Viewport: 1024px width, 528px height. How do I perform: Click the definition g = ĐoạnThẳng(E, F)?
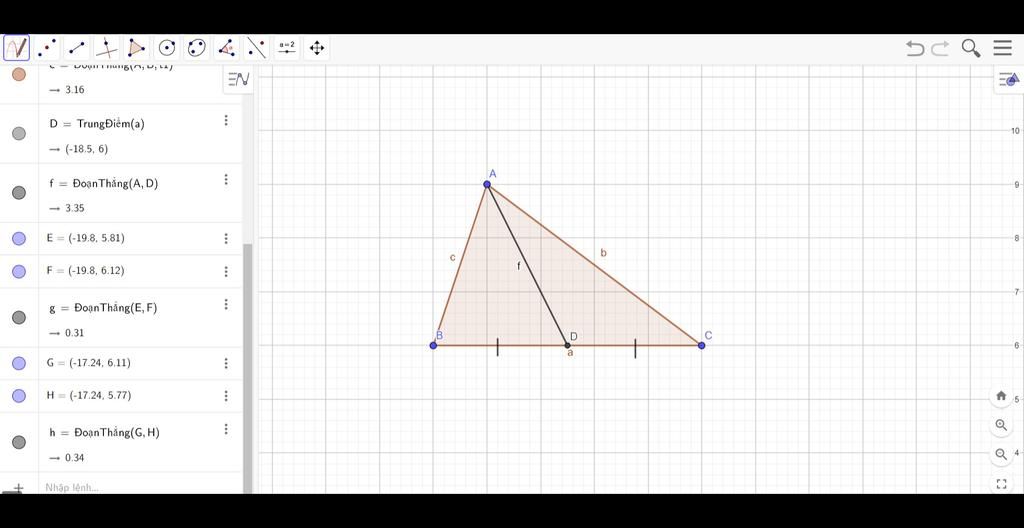click(x=103, y=308)
